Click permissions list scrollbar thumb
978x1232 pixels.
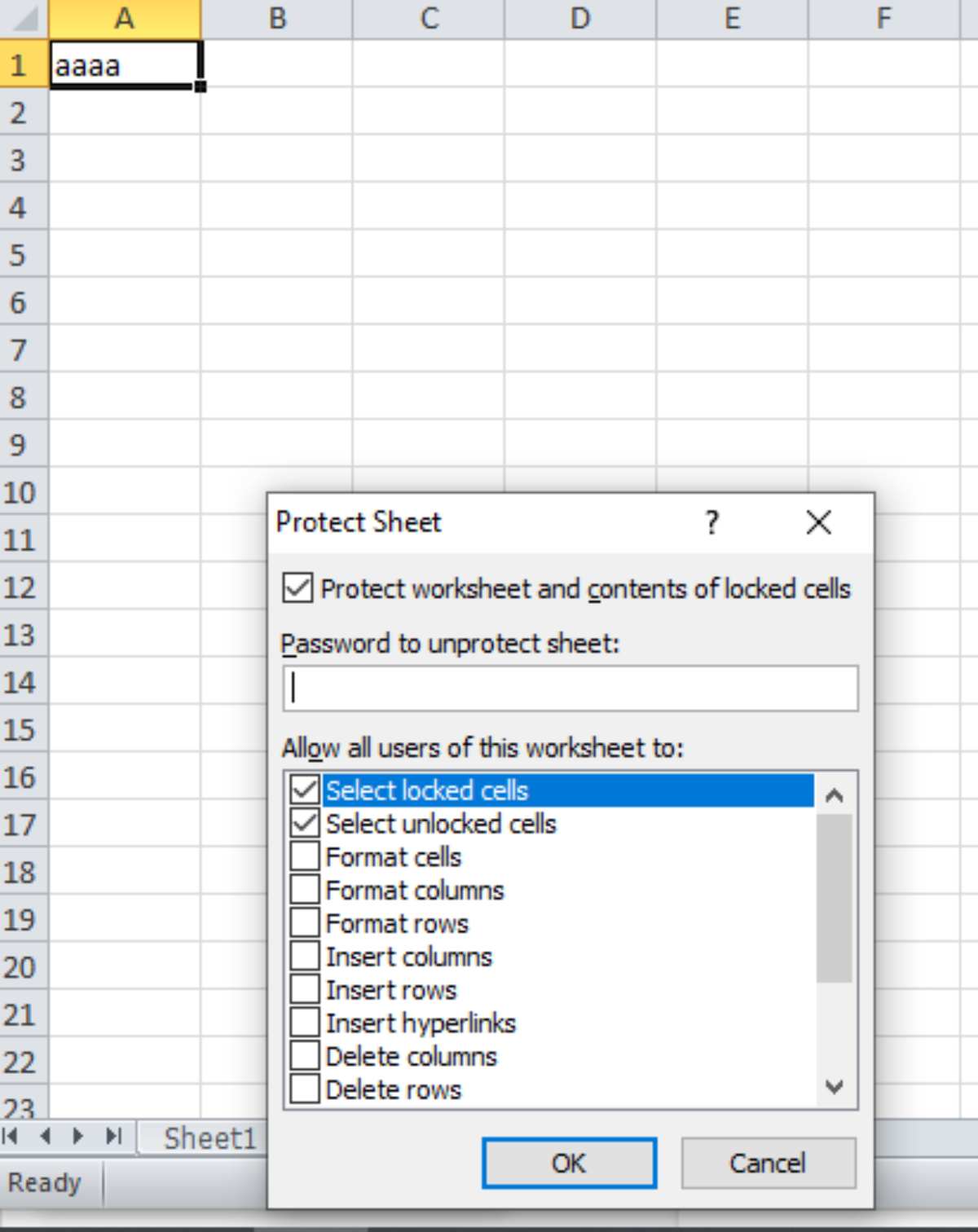(834, 896)
